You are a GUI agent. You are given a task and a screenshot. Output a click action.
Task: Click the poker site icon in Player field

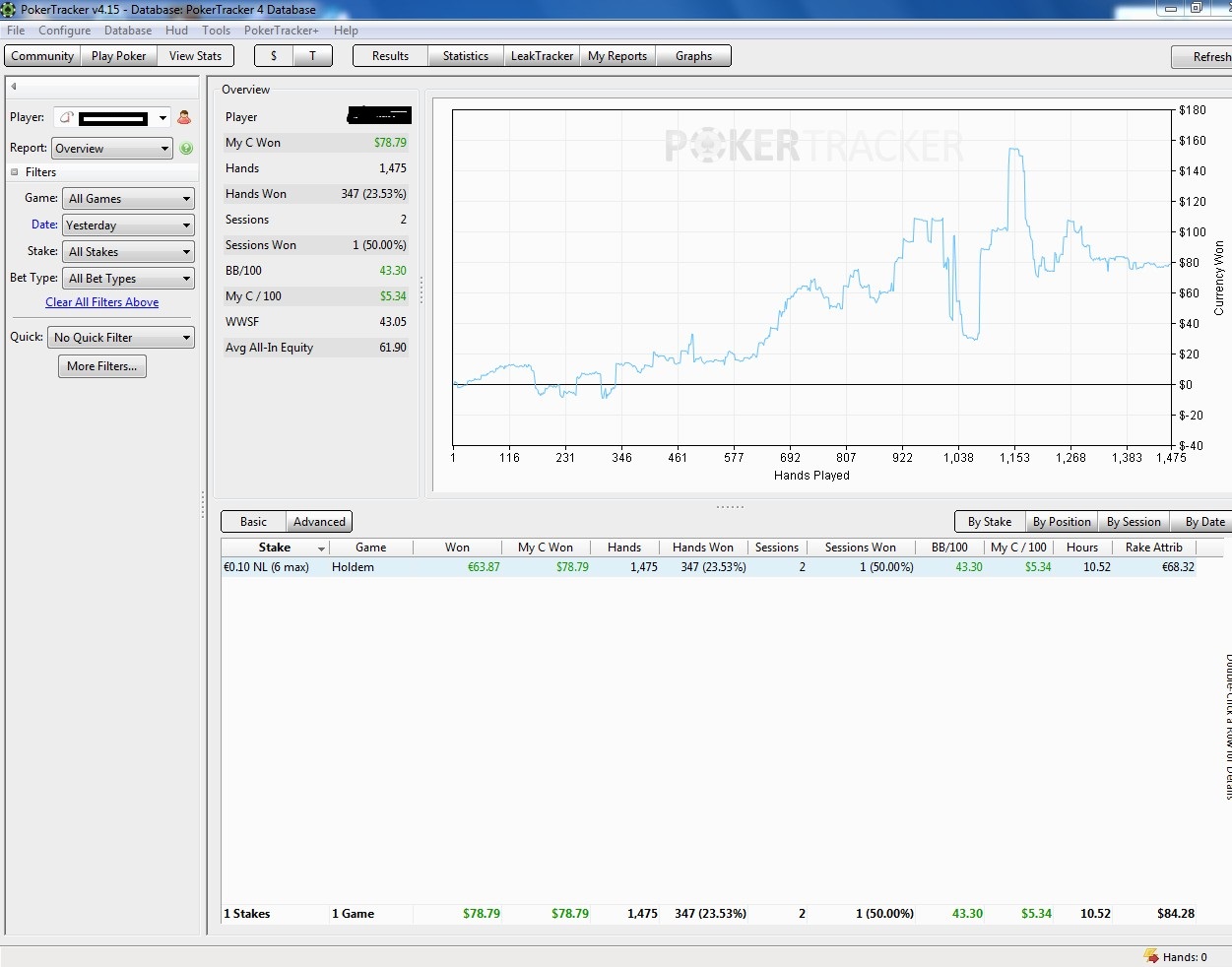click(x=66, y=118)
